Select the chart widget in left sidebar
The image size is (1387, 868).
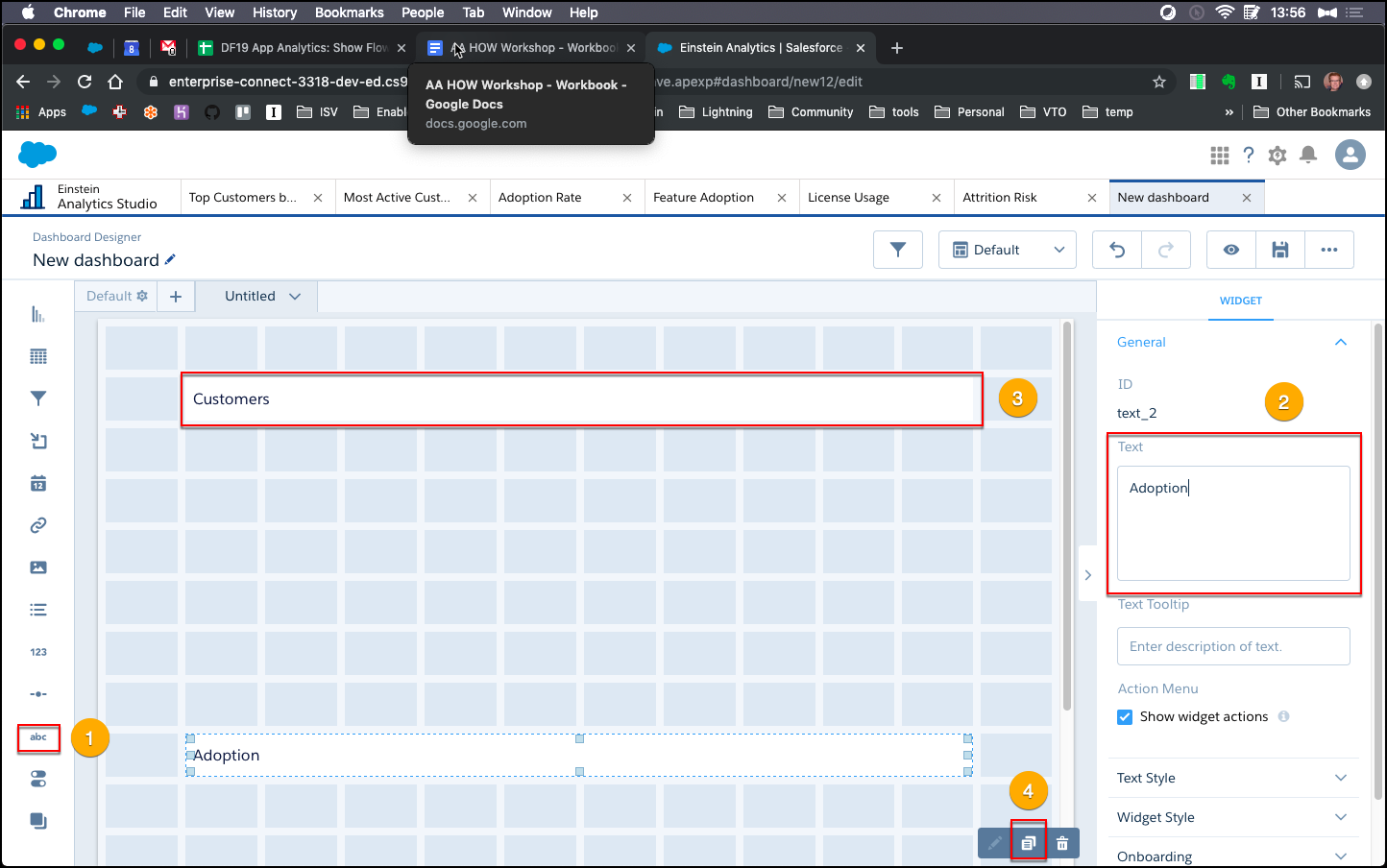pyautogui.click(x=38, y=315)
